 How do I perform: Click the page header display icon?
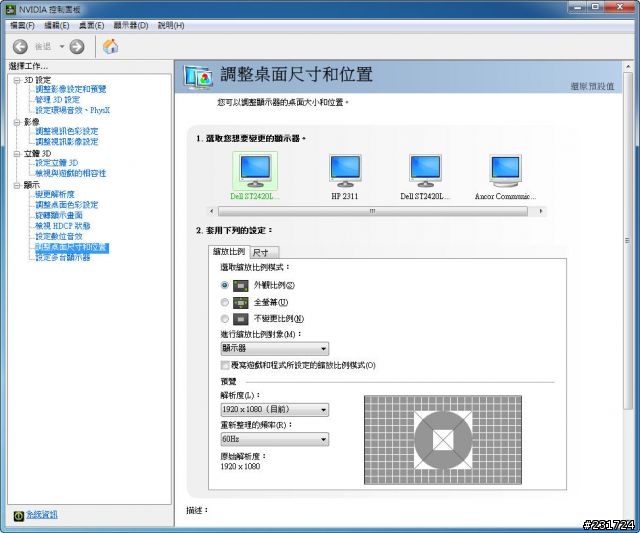198,77
